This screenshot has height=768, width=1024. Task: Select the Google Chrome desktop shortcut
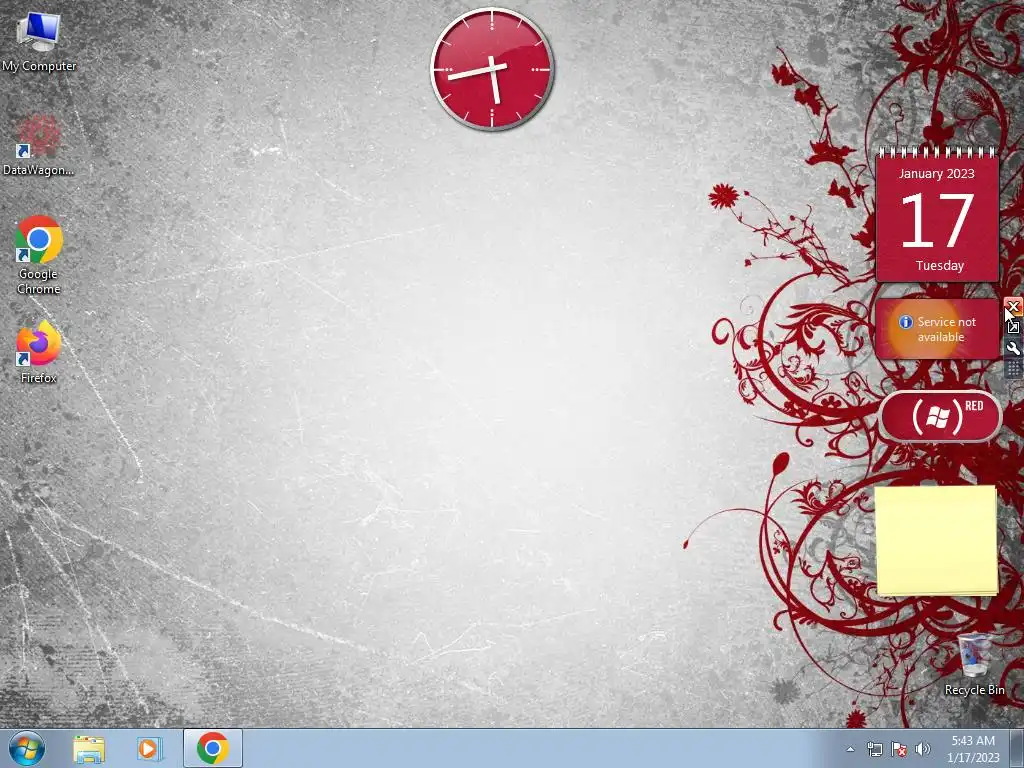39,255
